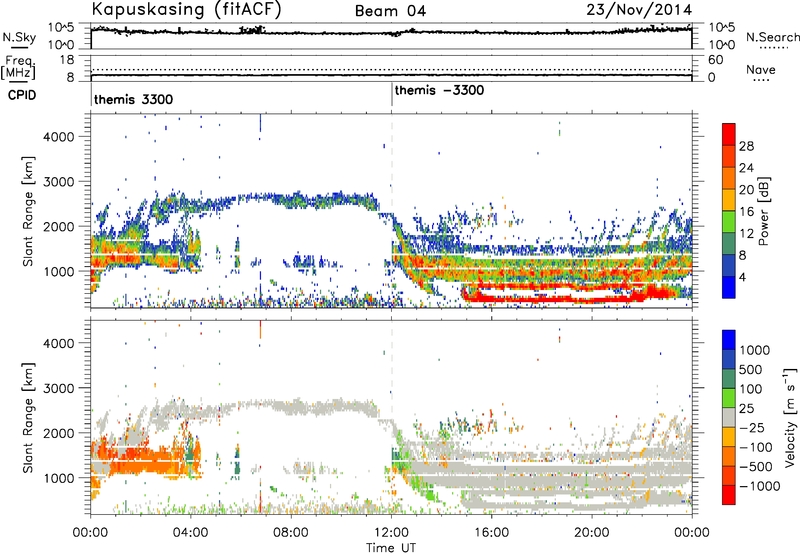Image resolution: width=800 pixels, height=554 pixels.
Task: Click the '16:00' time axis tick label
Action: tap(491, 533)
